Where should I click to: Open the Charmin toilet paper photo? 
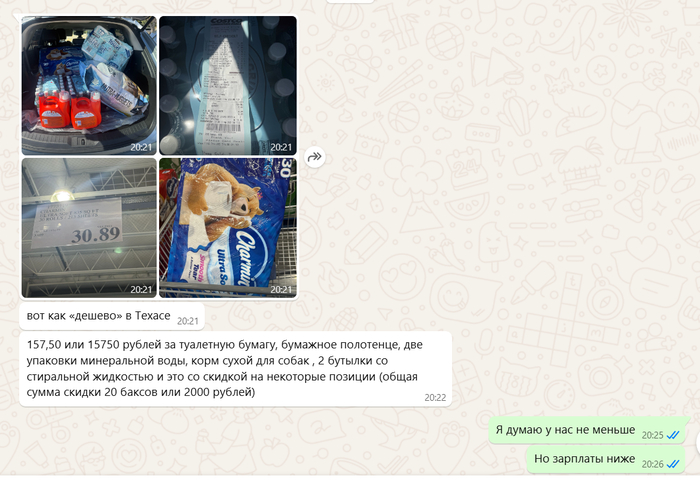tap(228, 227)
